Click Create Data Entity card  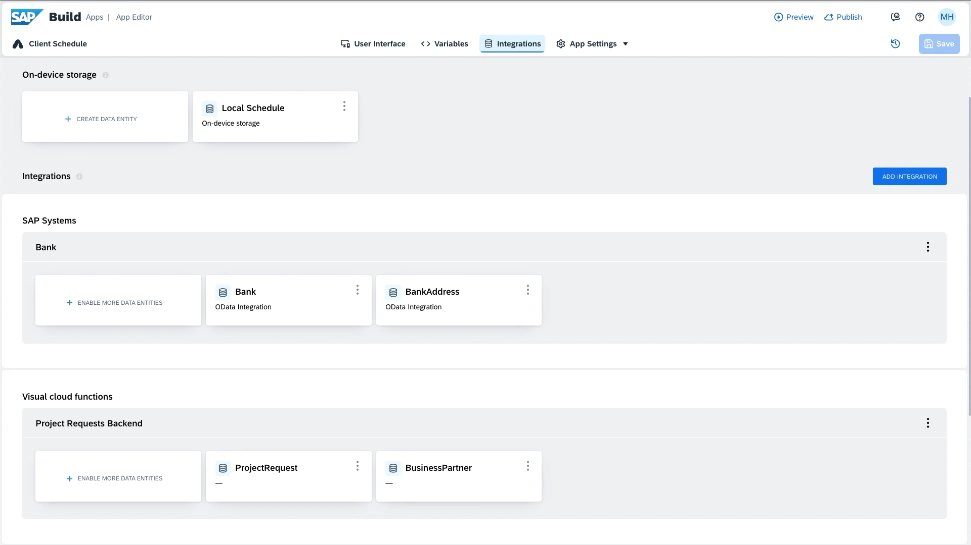105,117
